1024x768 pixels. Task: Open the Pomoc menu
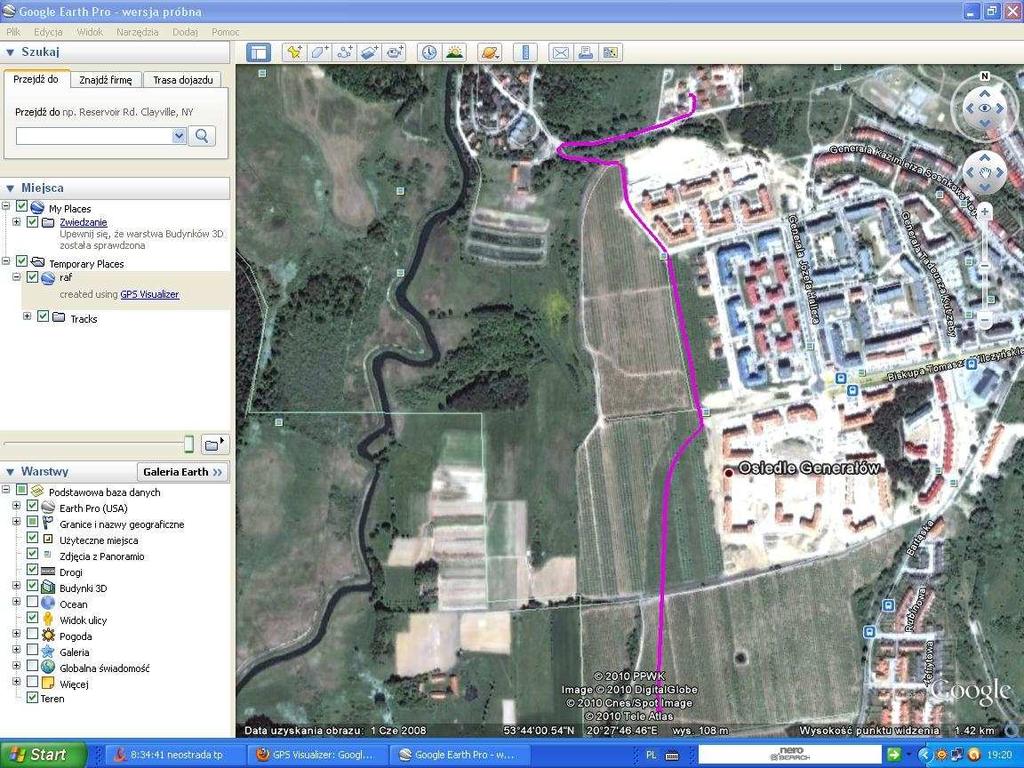[x=226, y=32]
